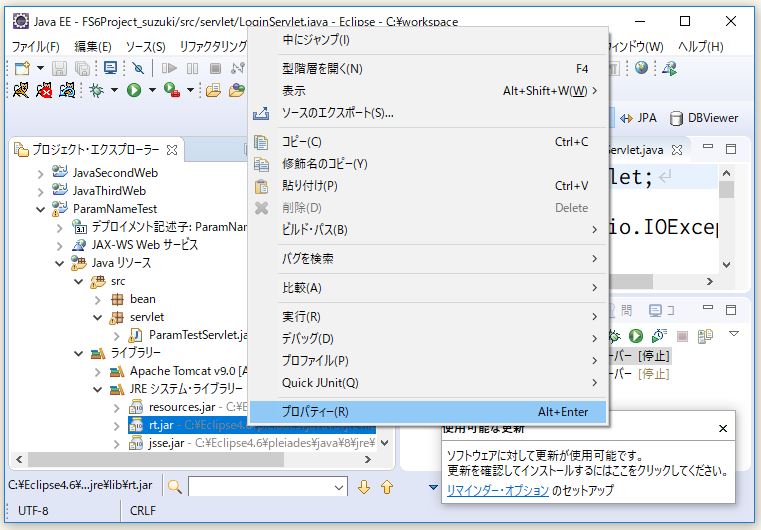
Task: Click the Tomcat restart cat icon
Action: pos(67,90)
